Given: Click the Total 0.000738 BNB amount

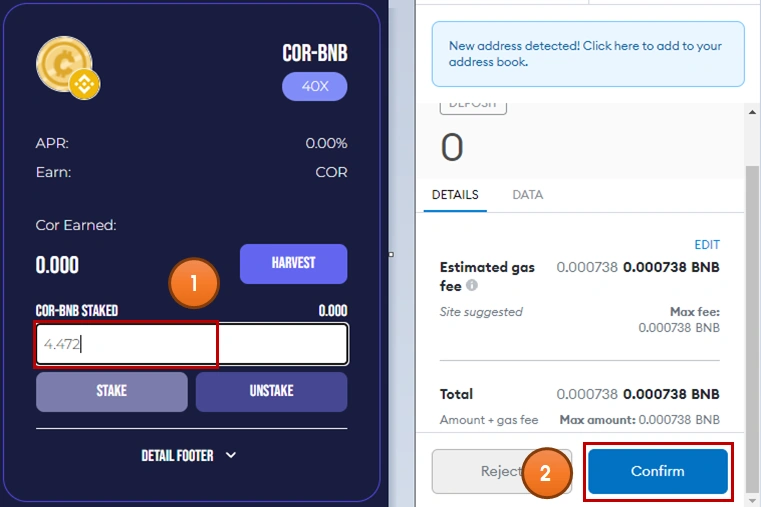Looking at the screenshot, I should click(x=671, y=394).
